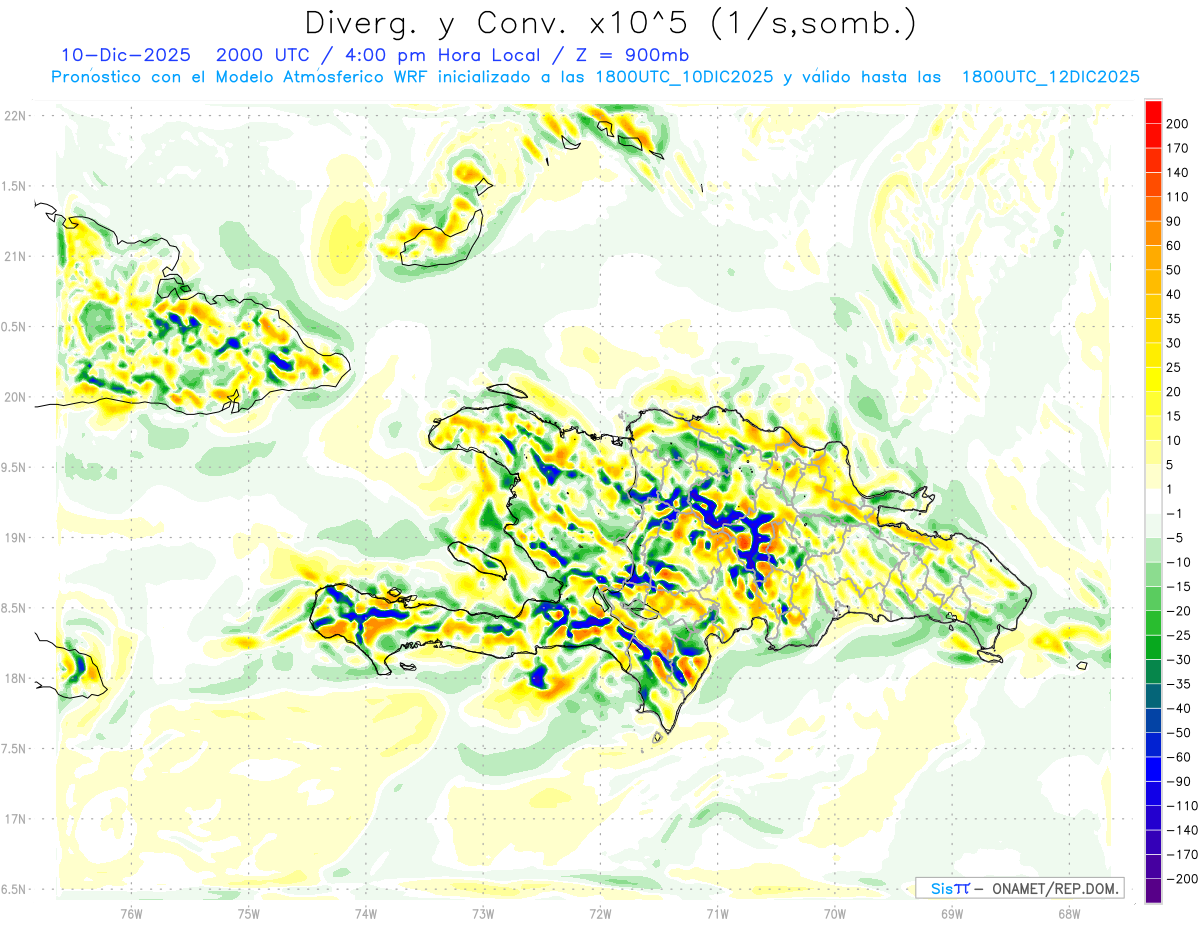Click the colorbar label '-20'
Viewport: 1200px width, 927px height.
click(1180, 611)
